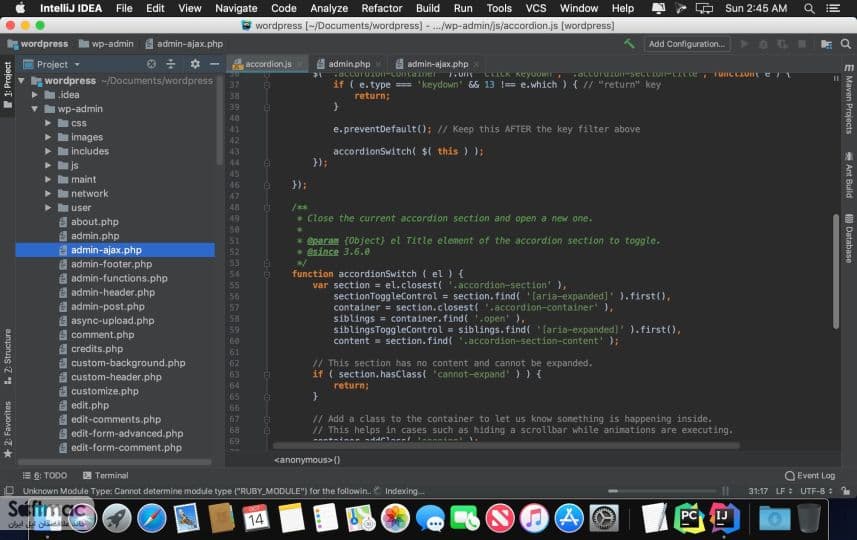The width and height of the screenshot is (857, 540).
Task: Click the Project tree vertical scrollbar
Action: tap(219, 120)
